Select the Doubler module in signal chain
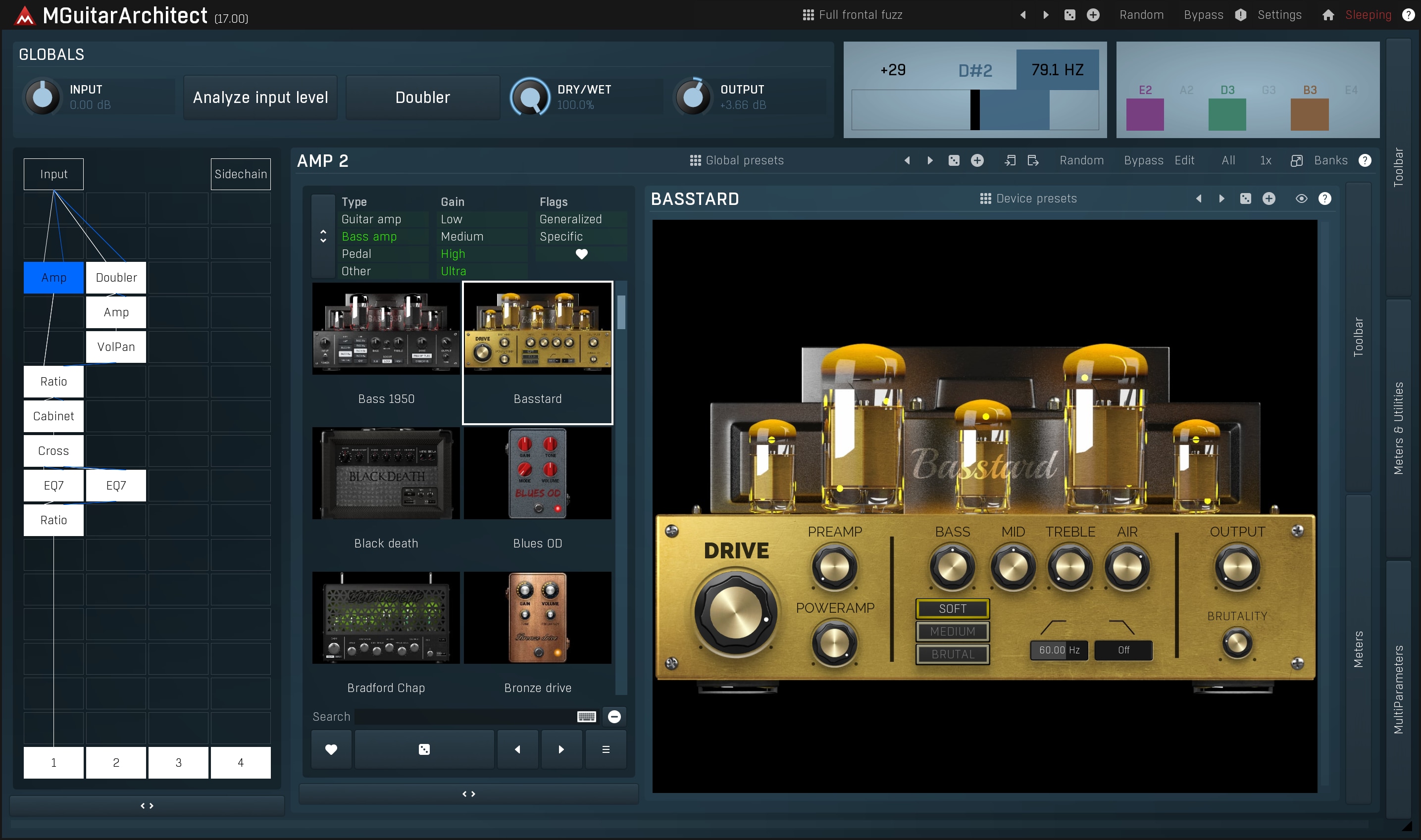 coord(116,277)
